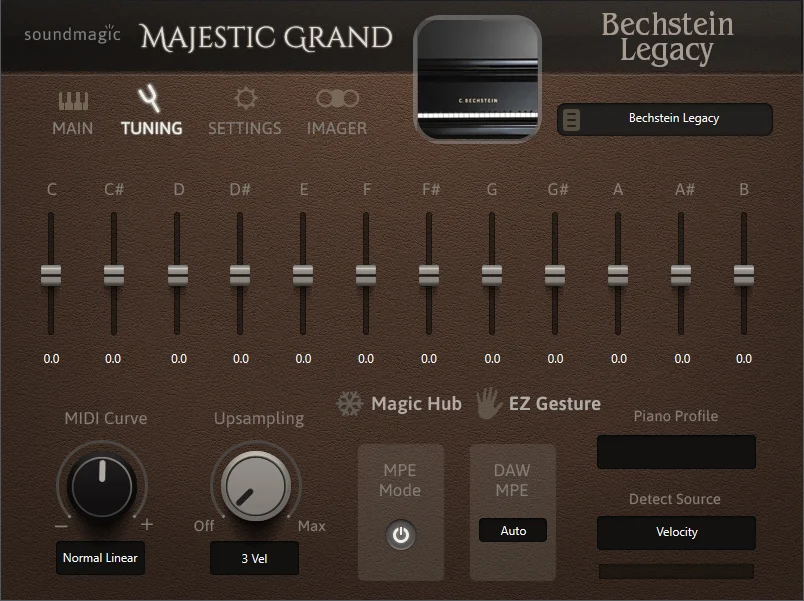Click the C# tuning slider handle
Viewport: 804px width, 601px height.
click(x=113, y=276)
